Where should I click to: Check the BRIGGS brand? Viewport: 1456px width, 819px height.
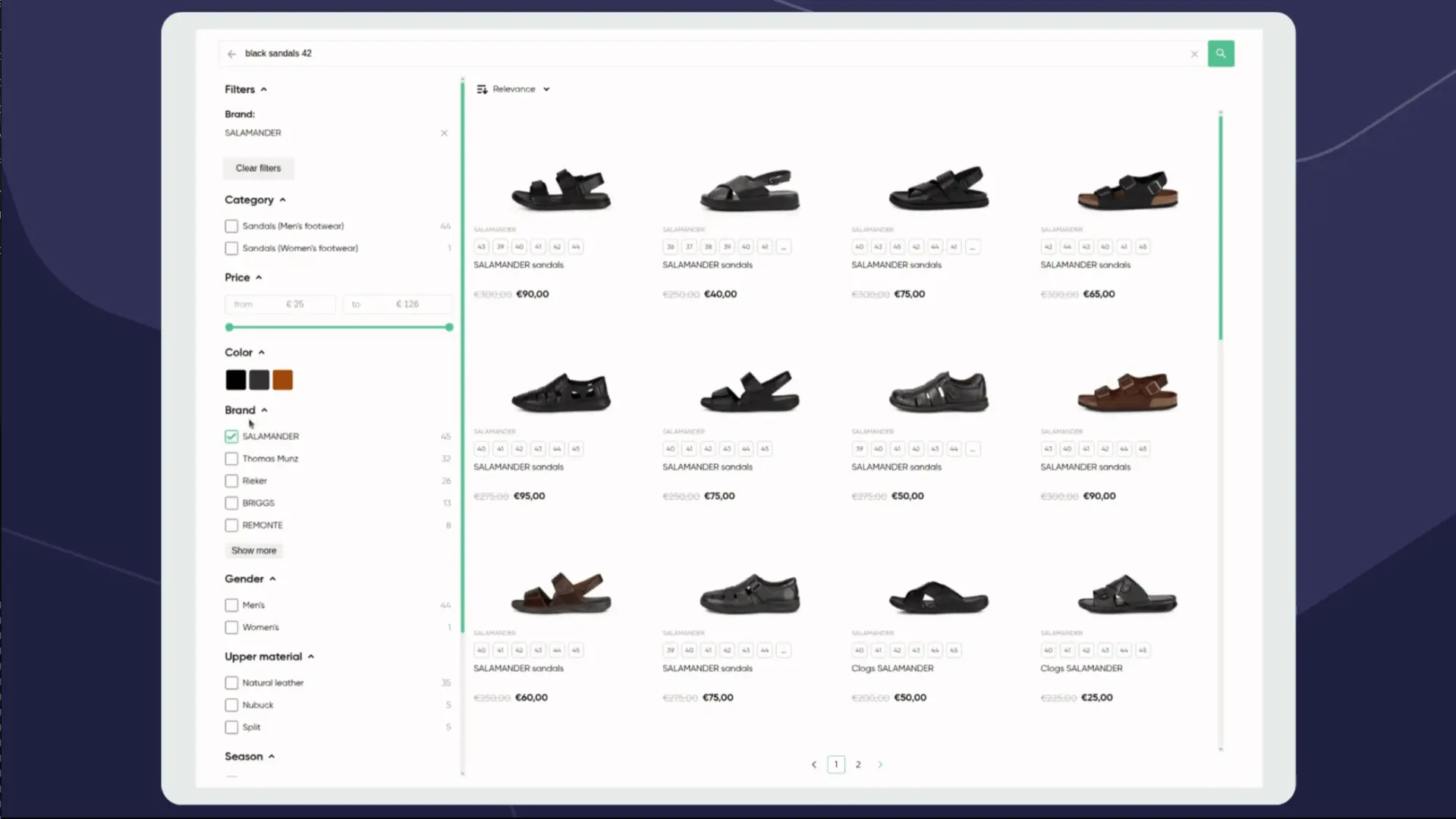point(231,503)
